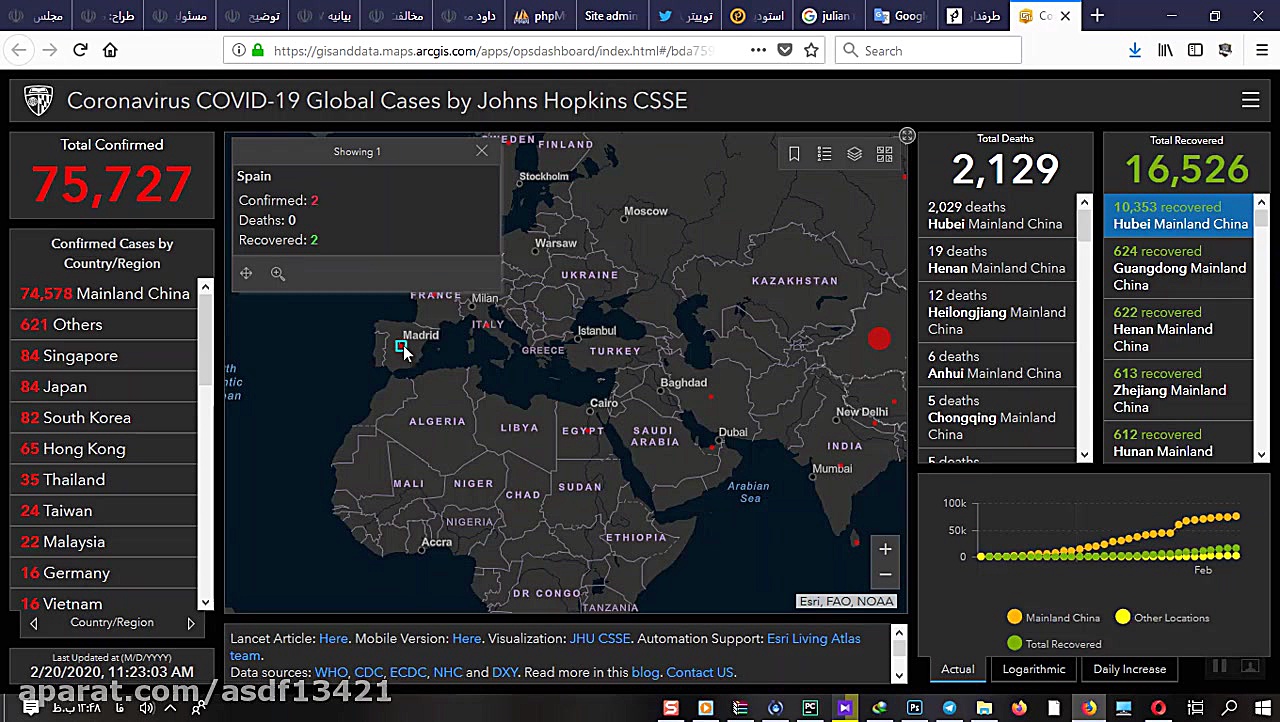1280x722 pixels.
Task: Go to next Country/Region list arrow
Action: point(191,623)
